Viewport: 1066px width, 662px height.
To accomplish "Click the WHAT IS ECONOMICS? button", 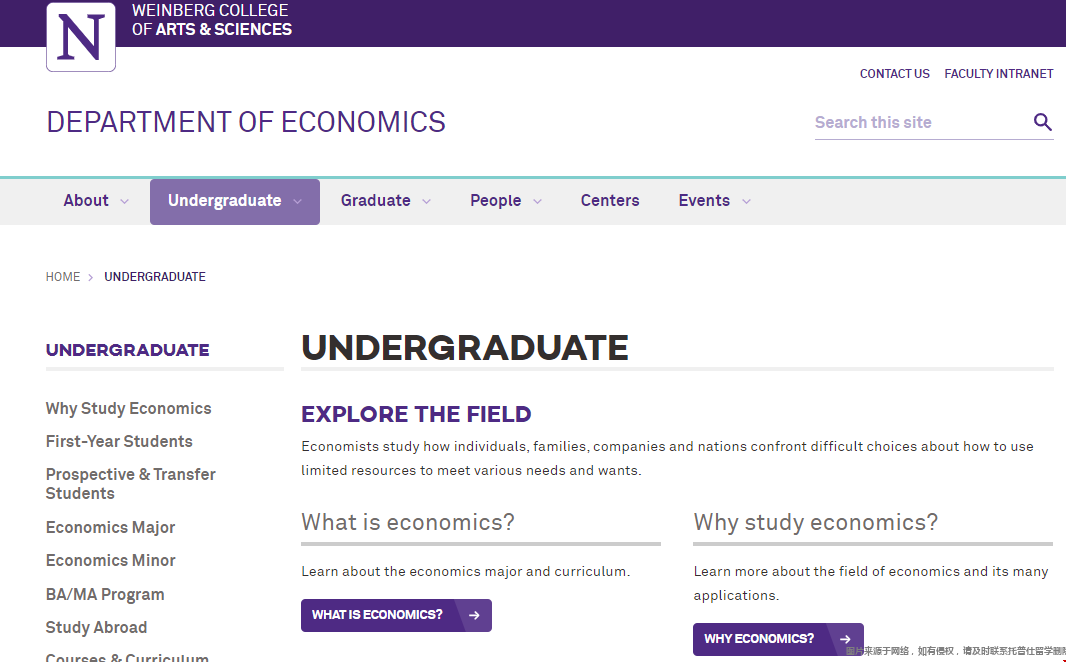I will (380, 615).
